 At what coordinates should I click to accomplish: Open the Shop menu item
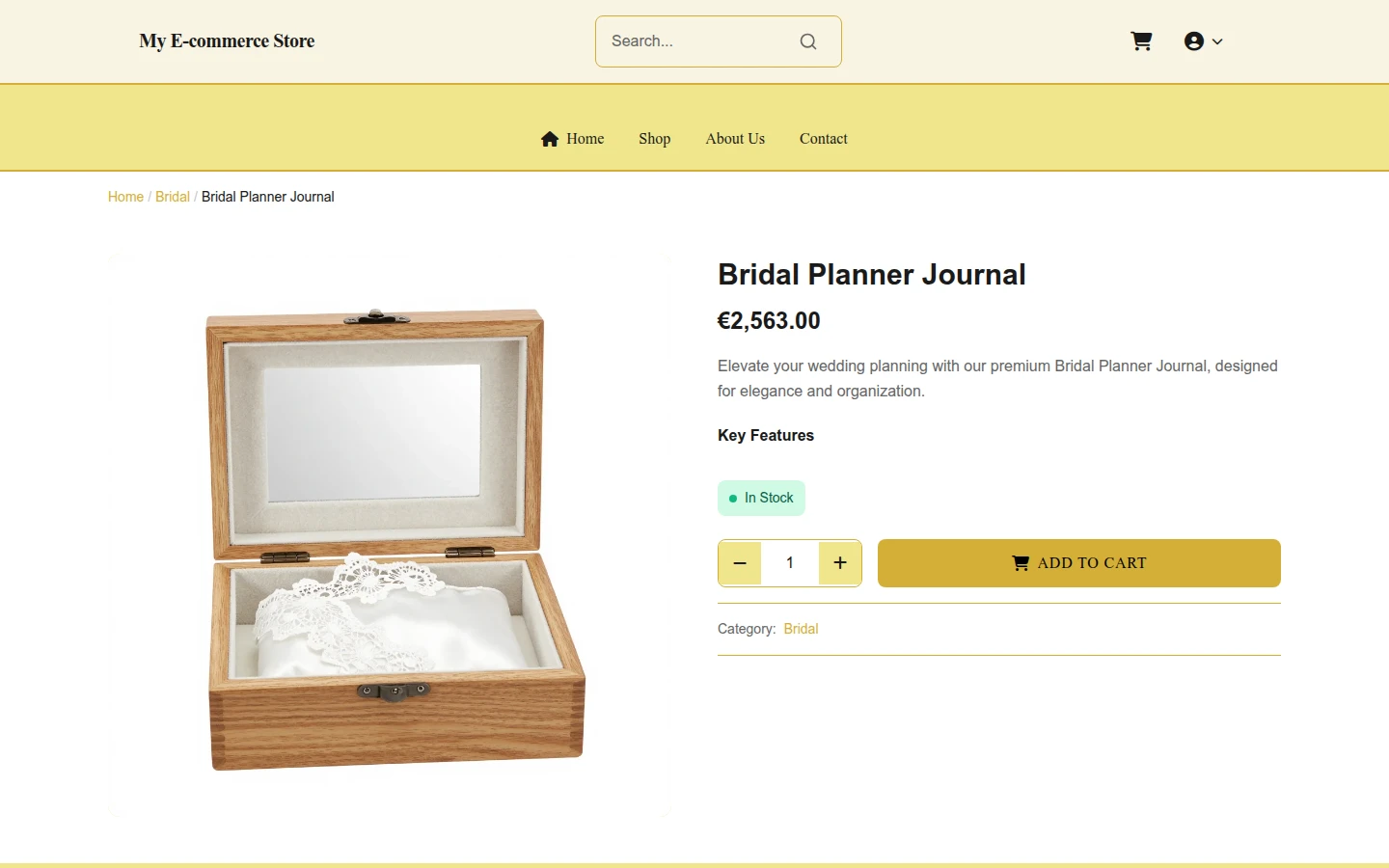click(x=654, y=139)
